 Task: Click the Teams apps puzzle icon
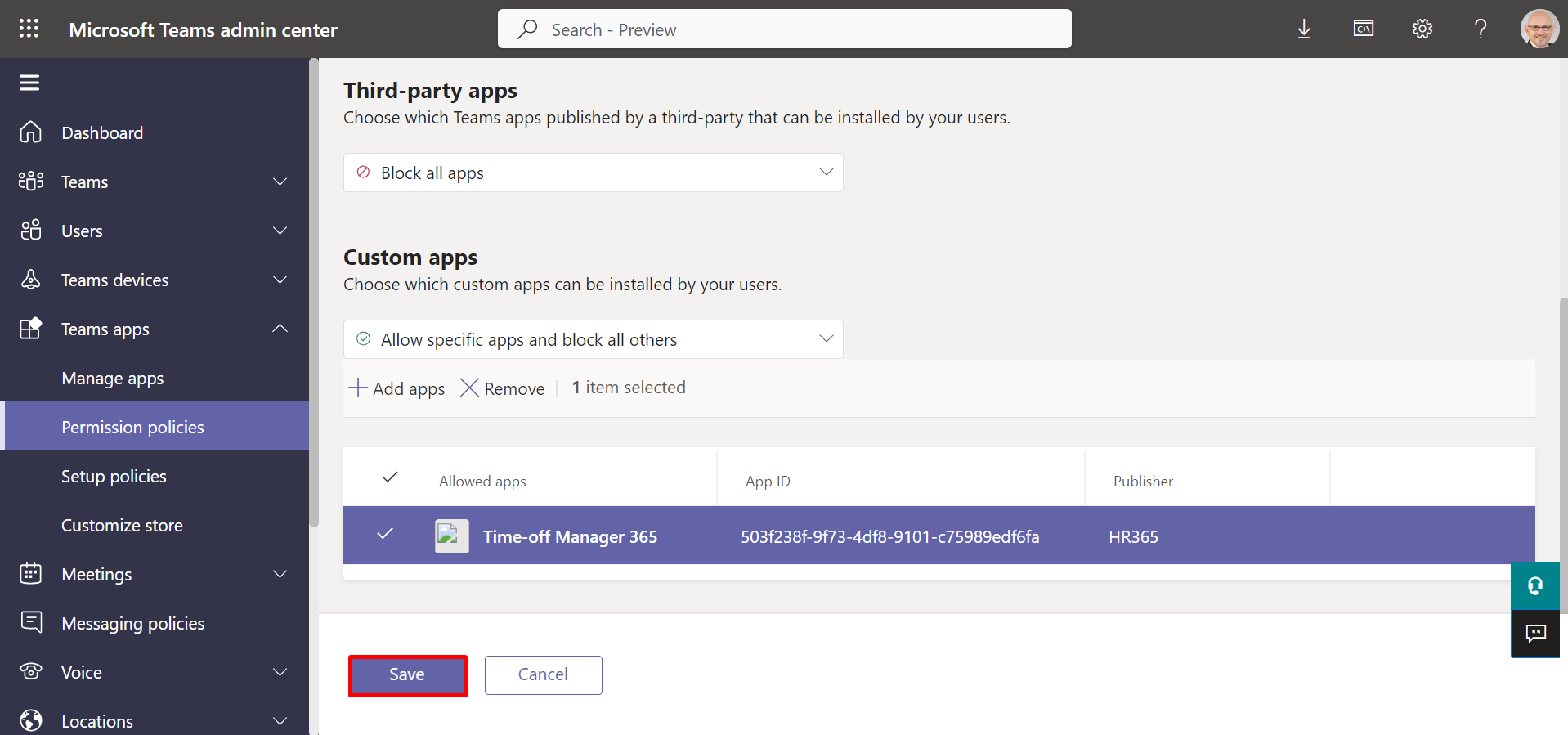30,329
